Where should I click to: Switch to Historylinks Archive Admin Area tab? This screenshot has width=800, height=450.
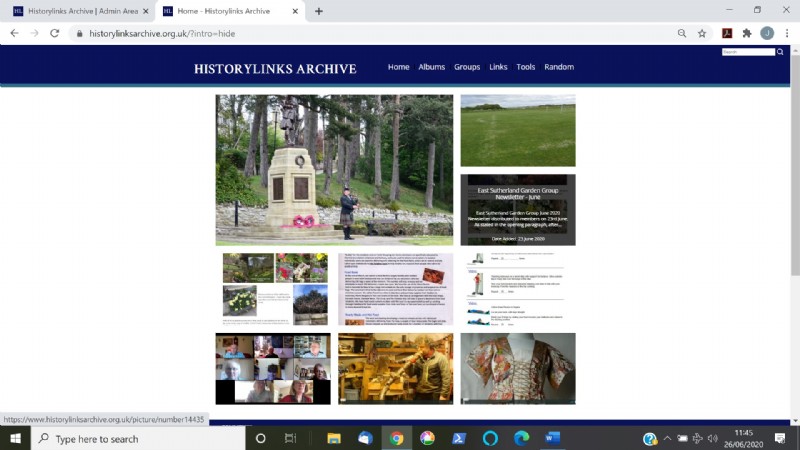tap(80, 11)
